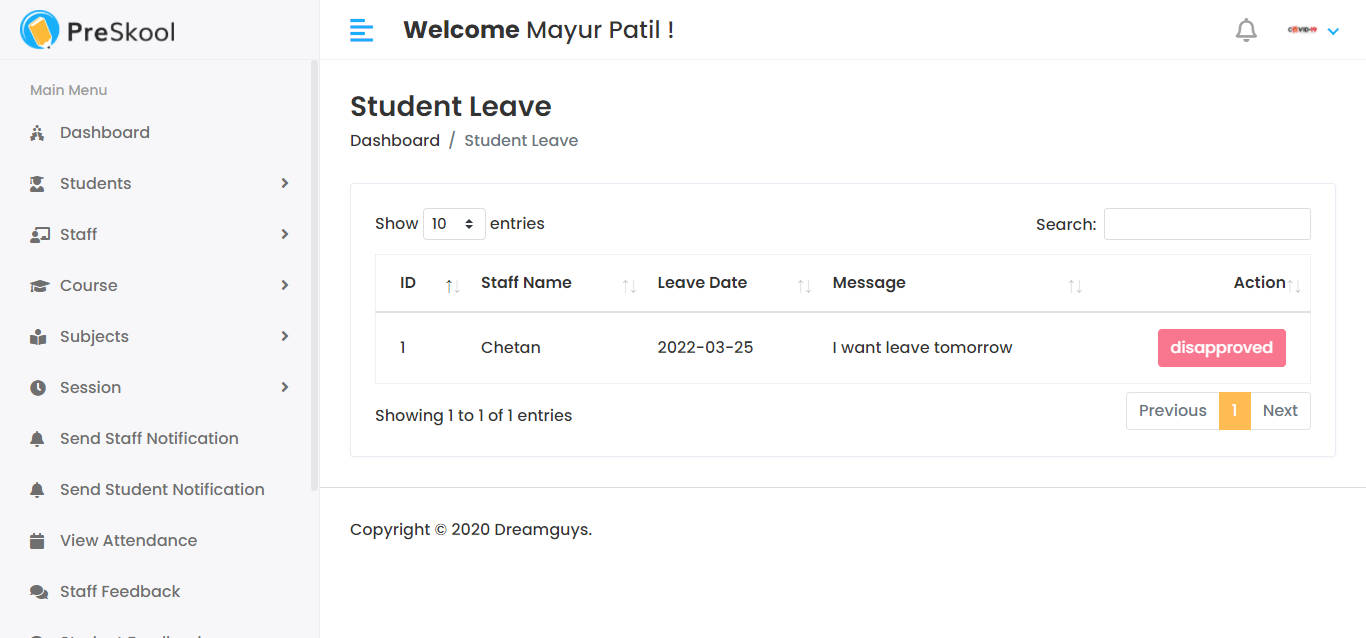Toggle sorting on the ID column
The image size is (1366, 638).
tap(451, 285)
